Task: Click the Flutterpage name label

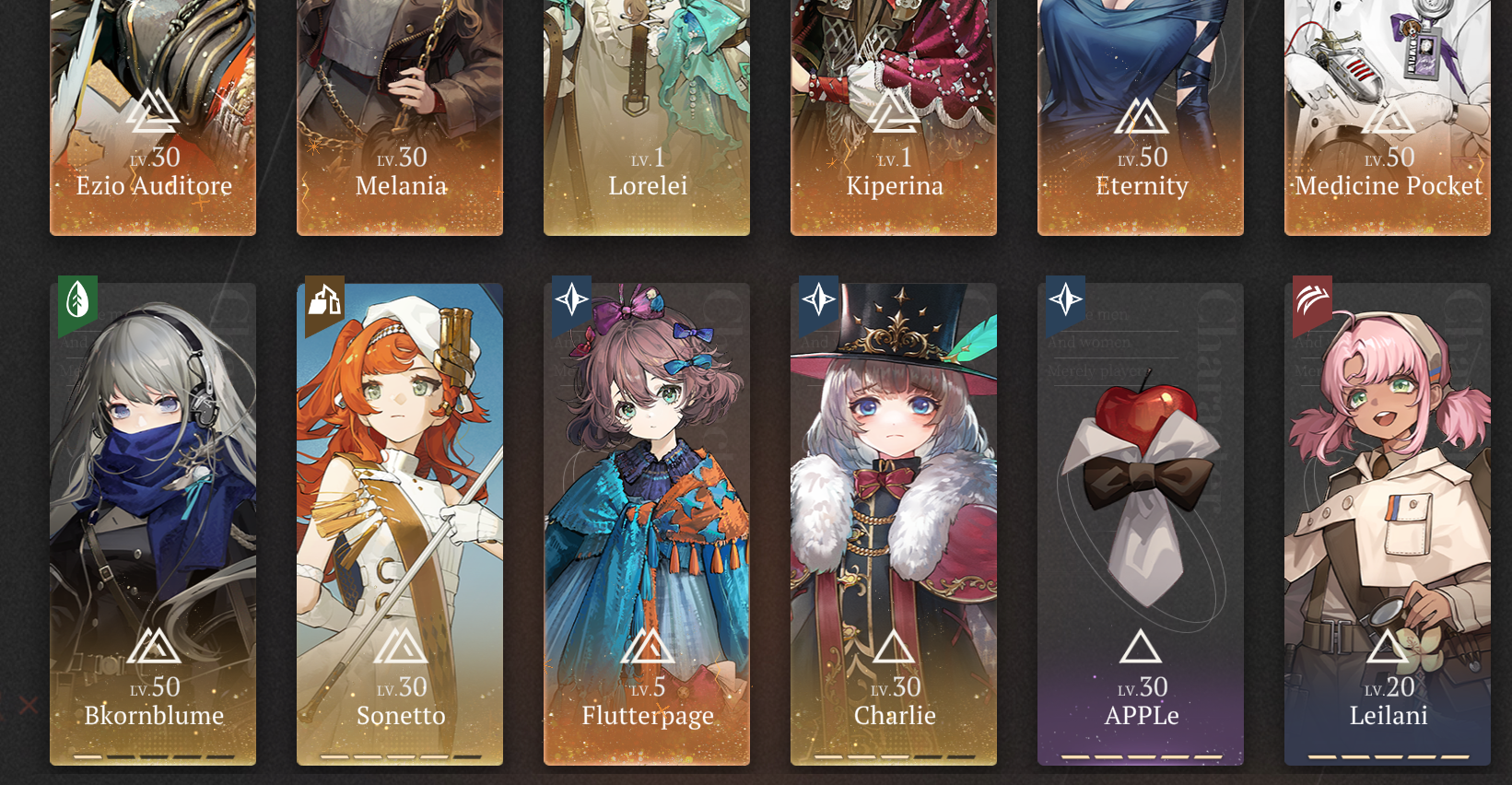Action: tap(648, 716)
